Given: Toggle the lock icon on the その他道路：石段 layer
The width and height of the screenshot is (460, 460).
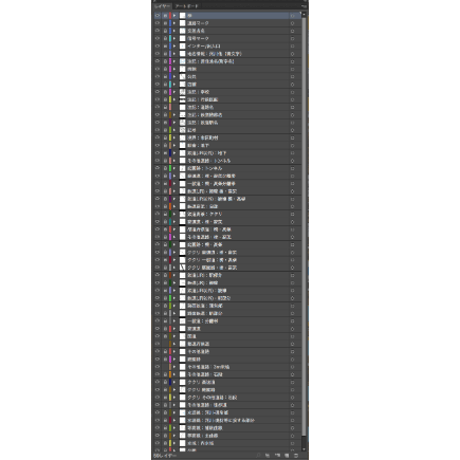Looking at the screenshot, I should (x=165, y=374).
